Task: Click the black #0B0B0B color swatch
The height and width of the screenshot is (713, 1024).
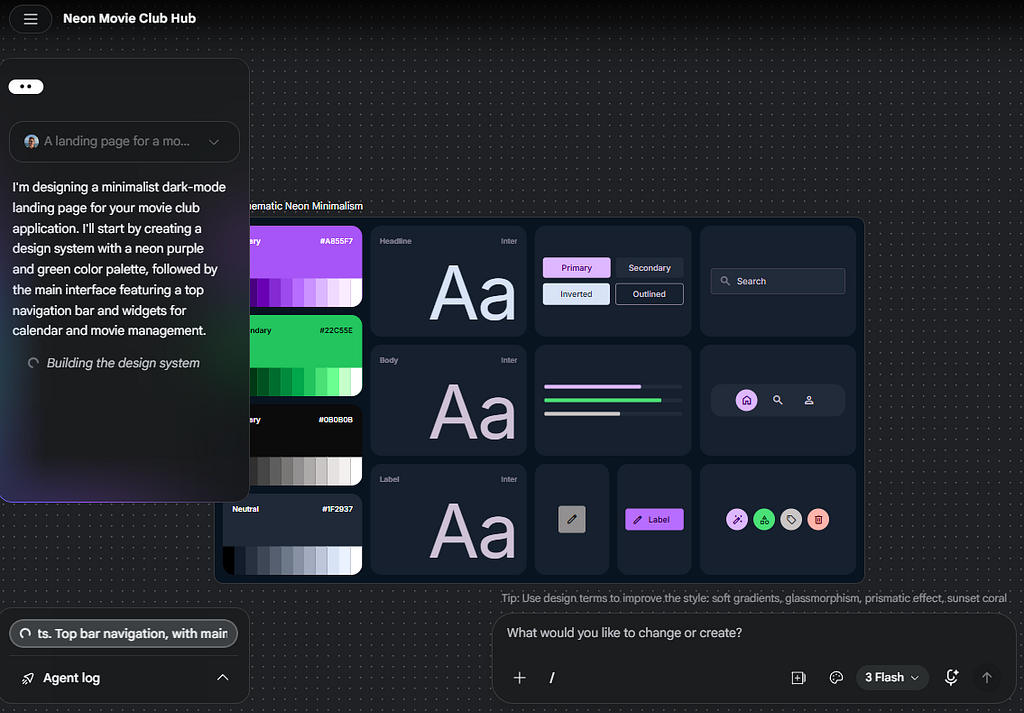Action: [306, 445]
